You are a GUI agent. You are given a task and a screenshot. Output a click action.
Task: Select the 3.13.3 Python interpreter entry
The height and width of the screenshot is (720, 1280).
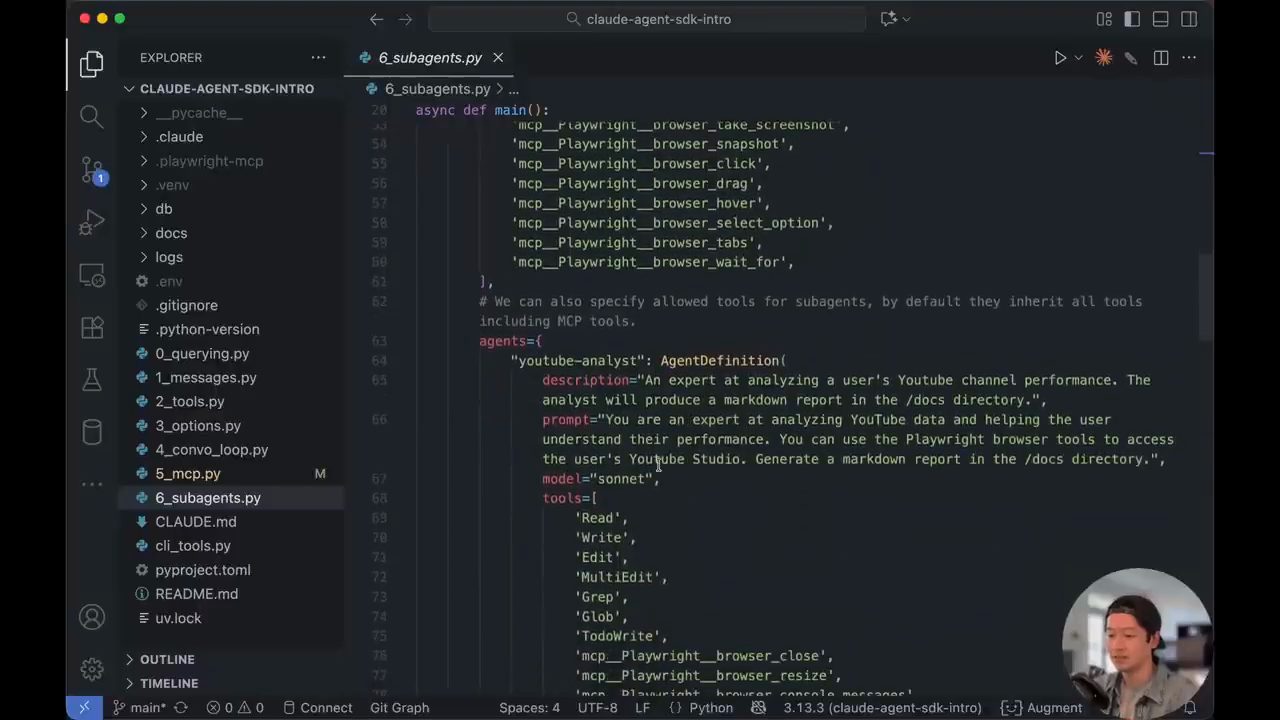tap(882, 707)
